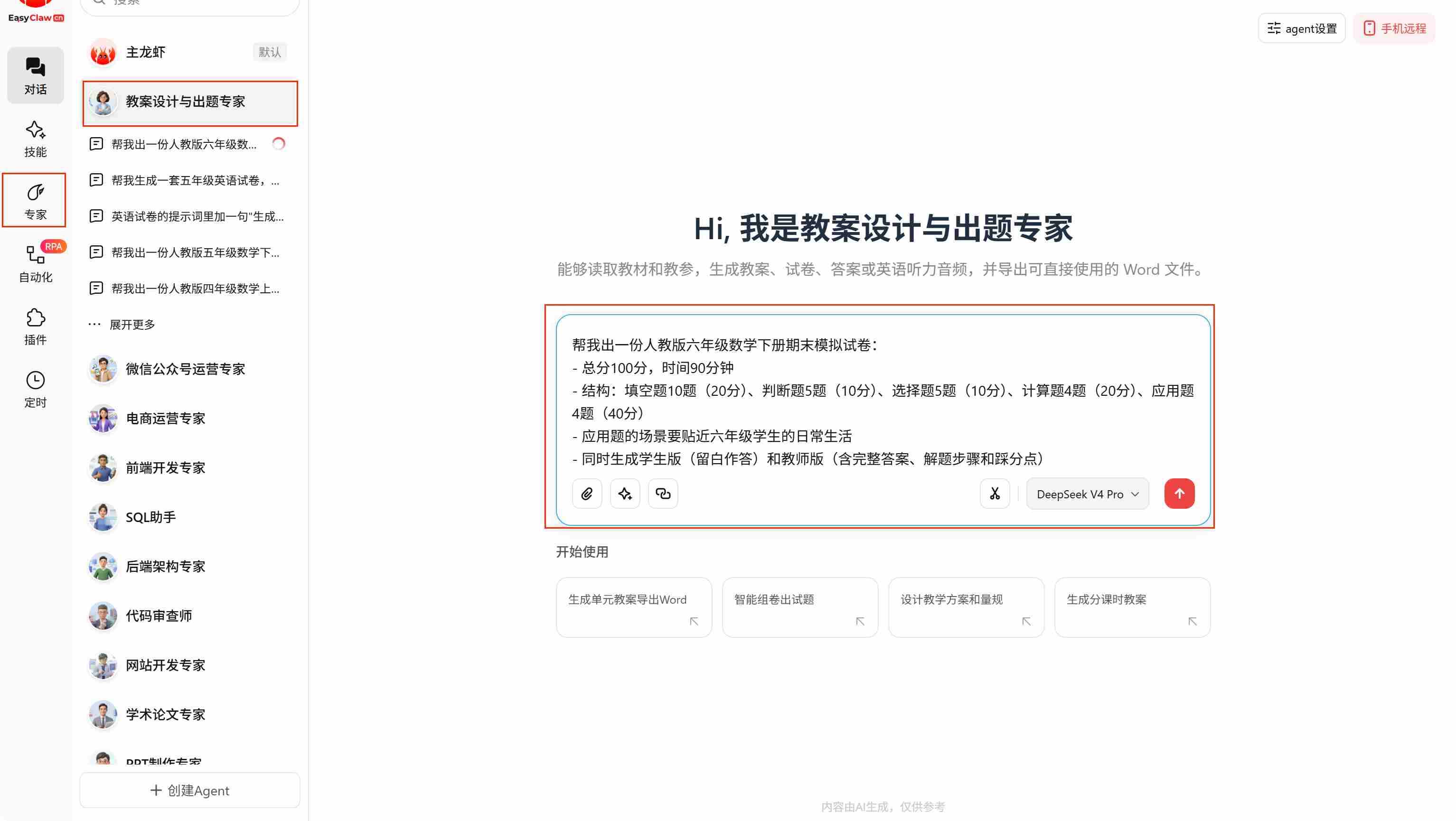Click the EasyClaw logo

[36, 11]
